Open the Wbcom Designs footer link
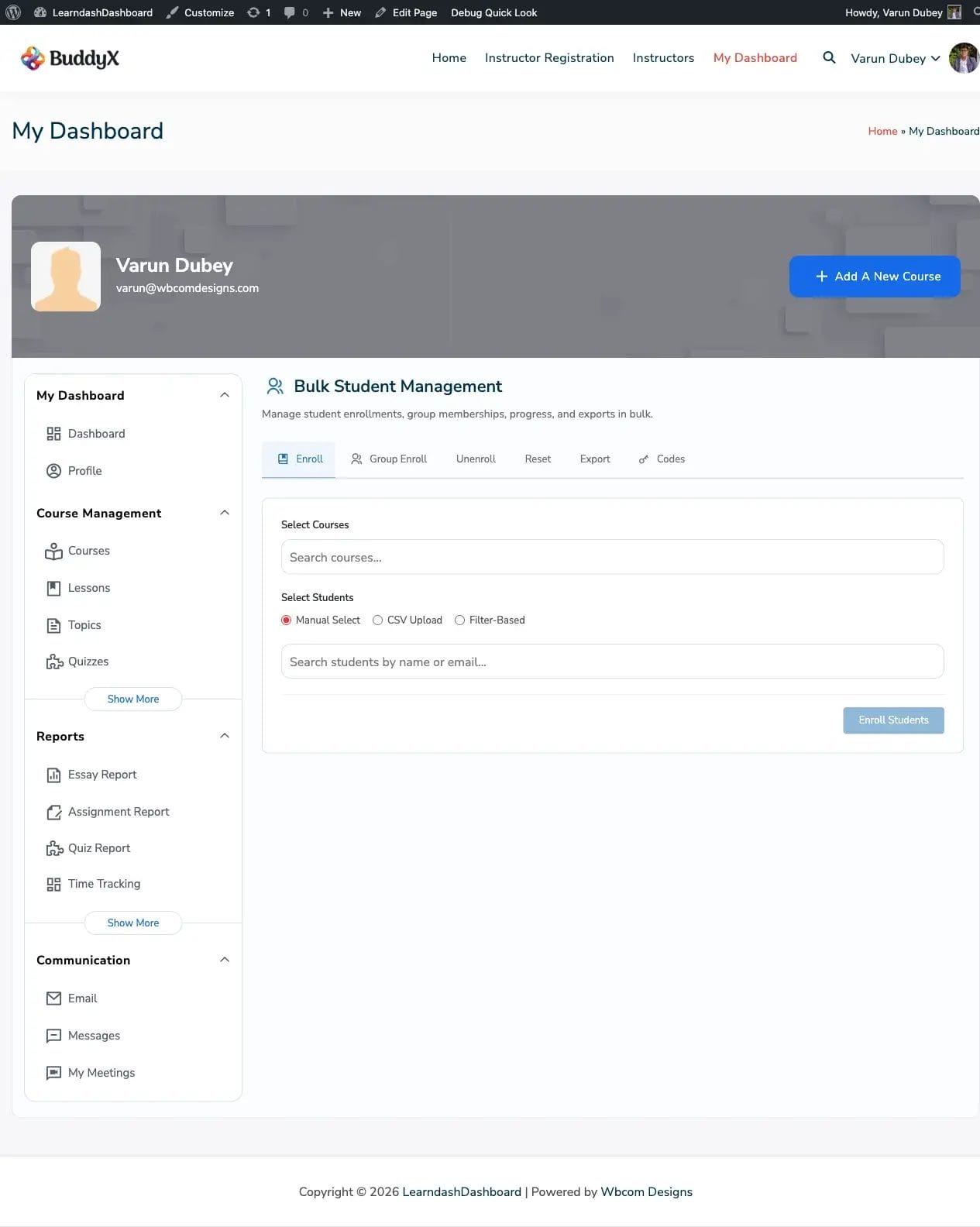Image resolution: width=980 pixels, height=1227 pixels. coord(646,1192)
